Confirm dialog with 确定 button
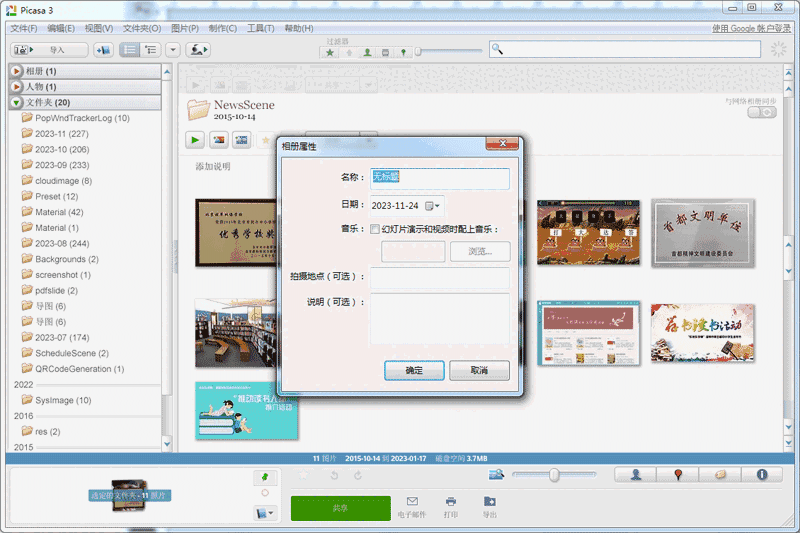The width and height of the screenshot is (800, 533). [x=414, y=370]
